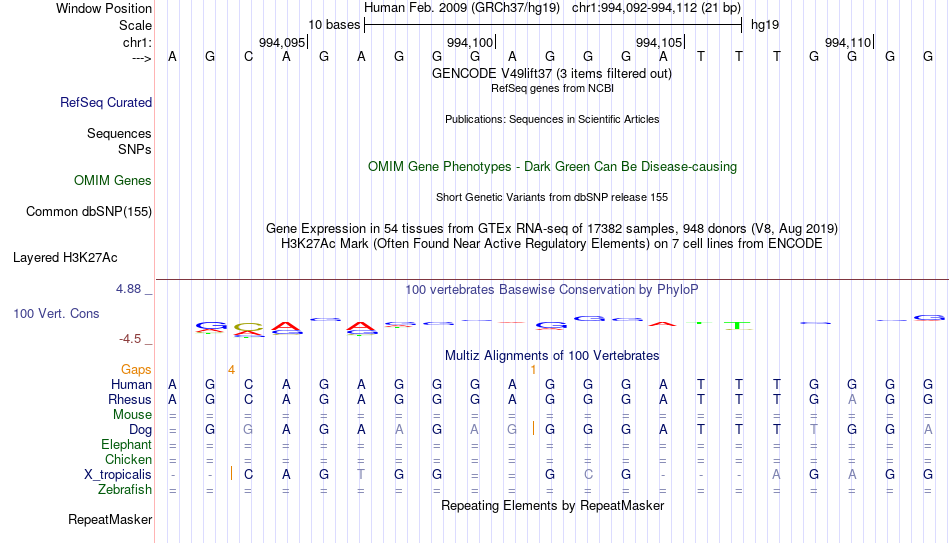
Task: Open the OMIM Genes track label
Action: (112, 181)
